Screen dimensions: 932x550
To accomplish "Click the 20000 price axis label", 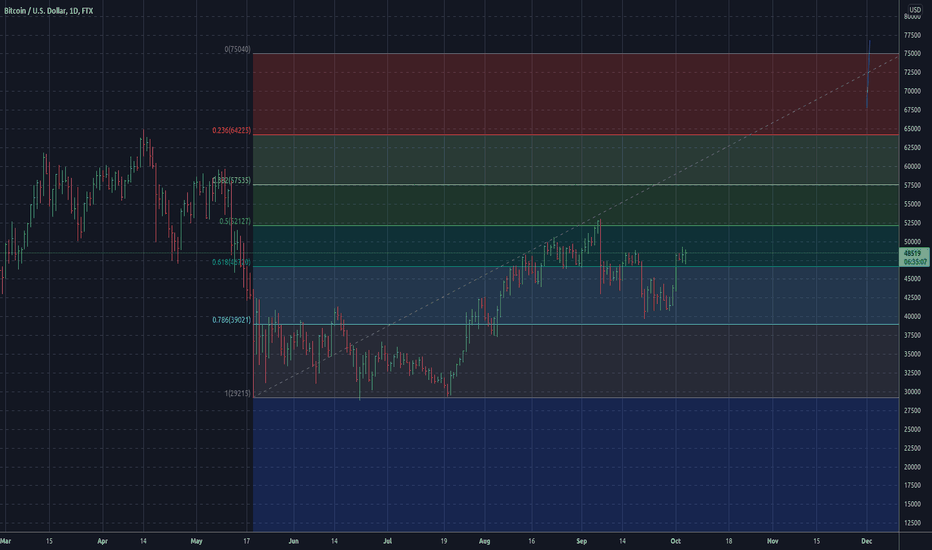I will 912,467.
